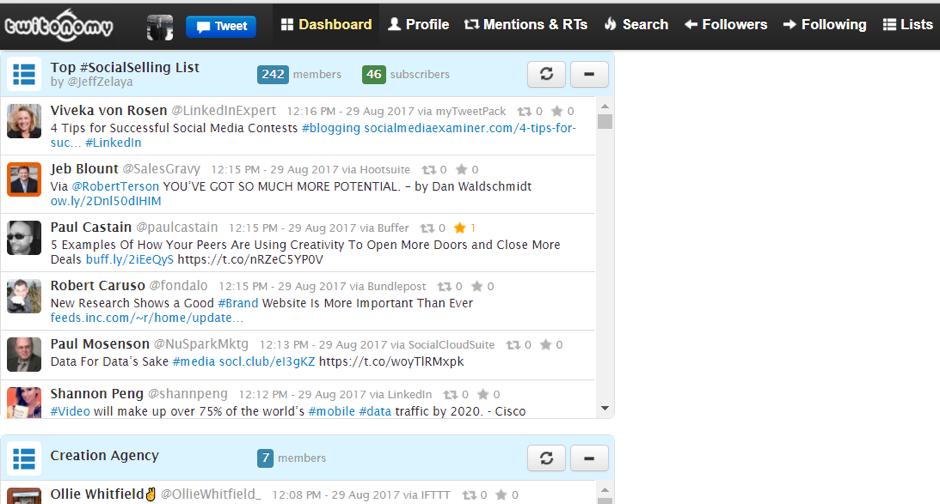
Task: Open the #data hashtag
Action: pos(375,411)
